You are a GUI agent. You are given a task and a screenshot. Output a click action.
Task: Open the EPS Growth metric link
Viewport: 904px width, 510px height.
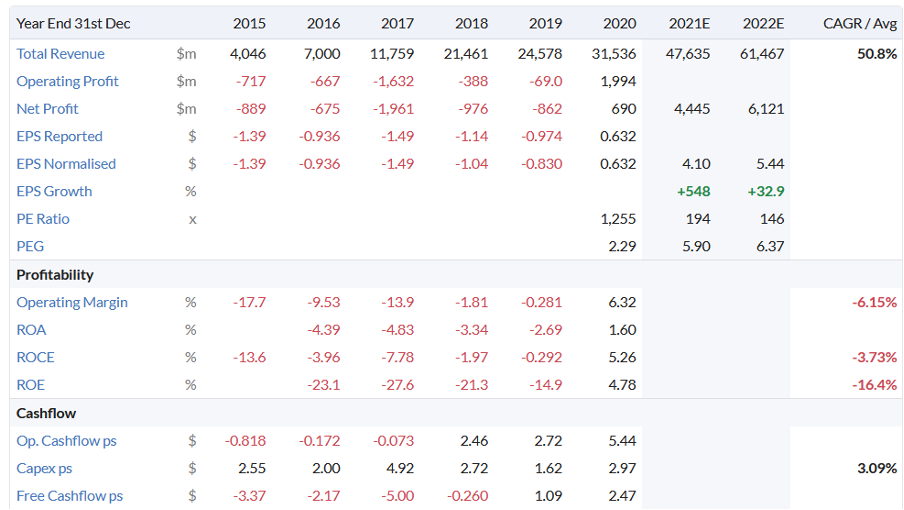[54, 191]
